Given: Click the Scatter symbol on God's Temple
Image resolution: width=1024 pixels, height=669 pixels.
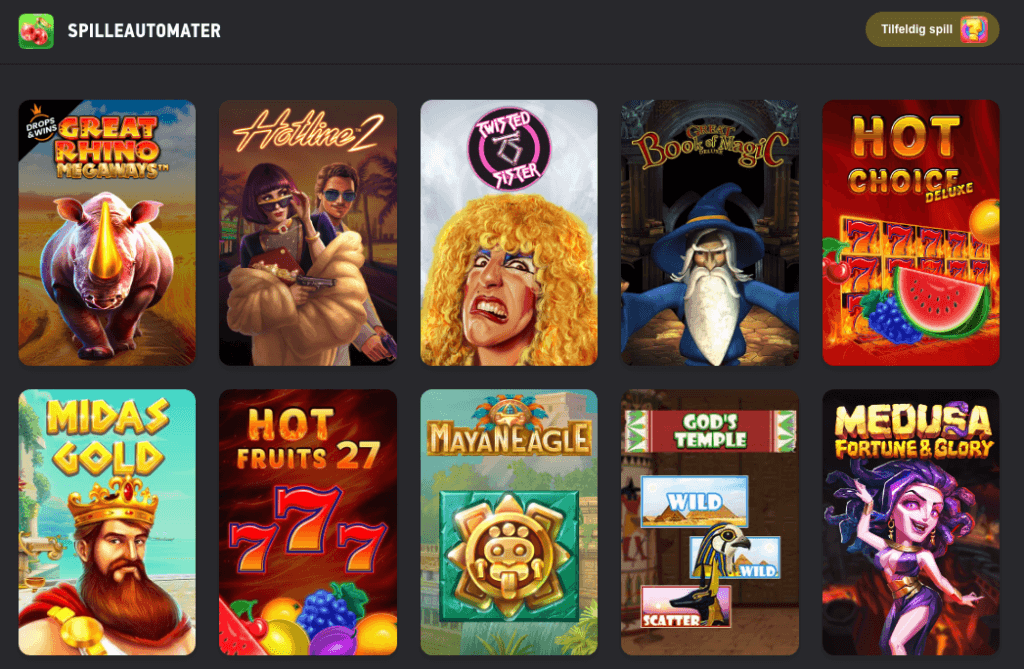Looking at the screenshot, I should (685, 607).
